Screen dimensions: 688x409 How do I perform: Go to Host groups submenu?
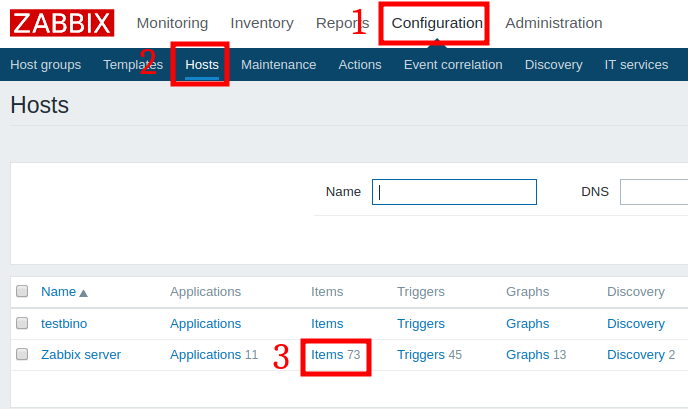(46, 65)
